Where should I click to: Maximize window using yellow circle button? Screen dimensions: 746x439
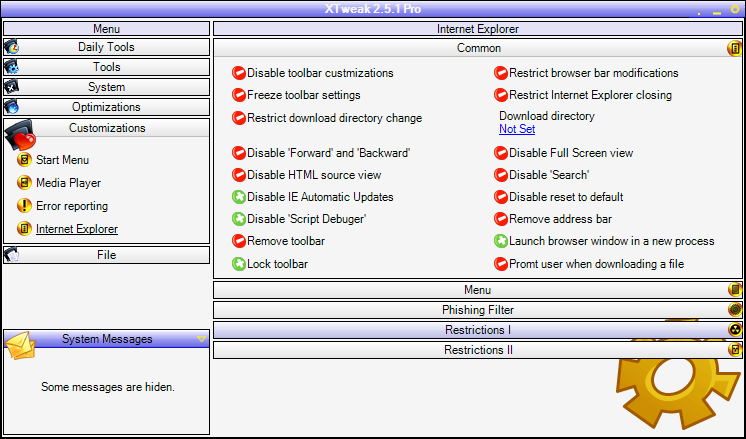tap(735, 9)
